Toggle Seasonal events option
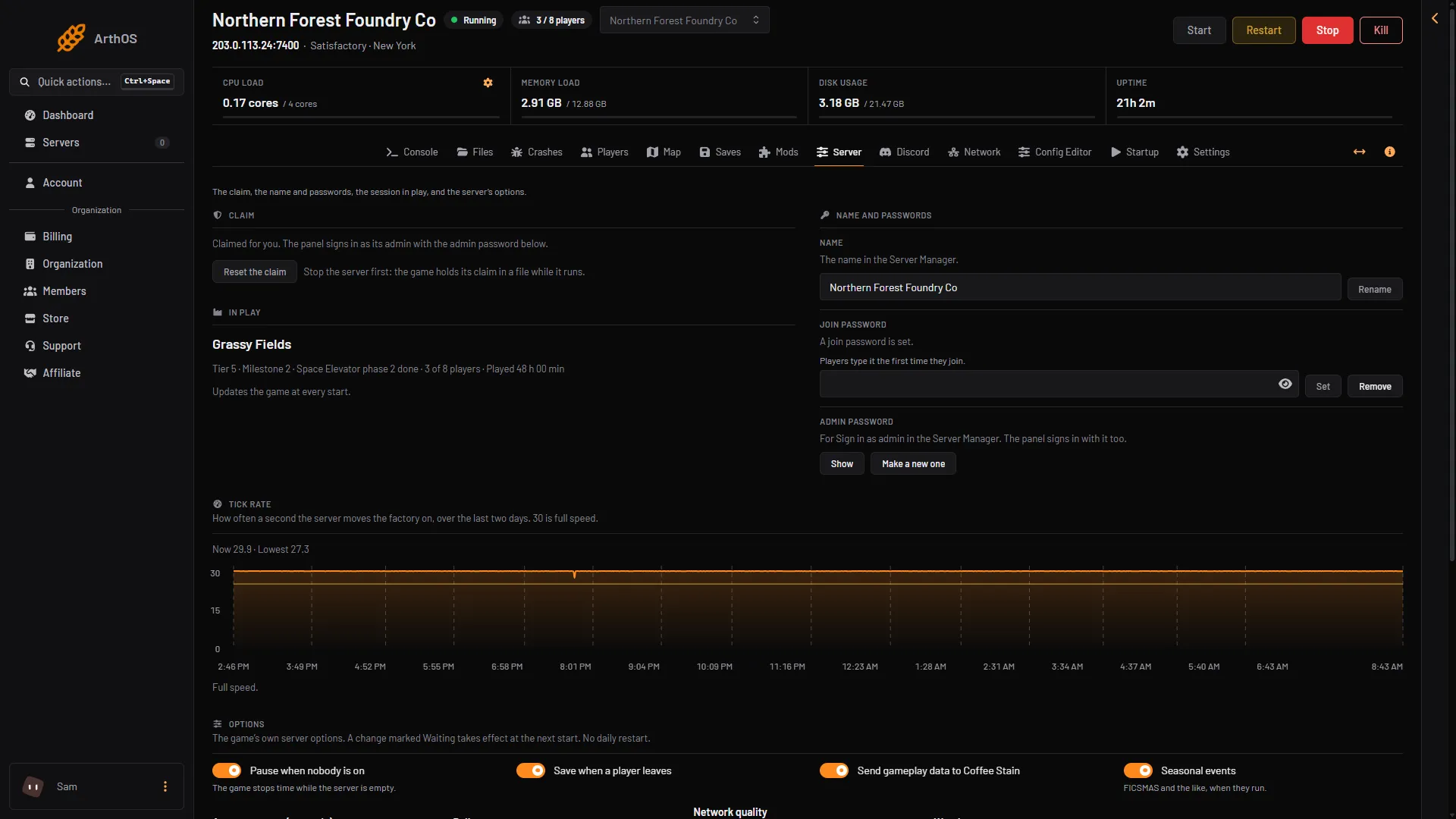The height and width of the screenshot is (819, 1456). click(1138, 770)
